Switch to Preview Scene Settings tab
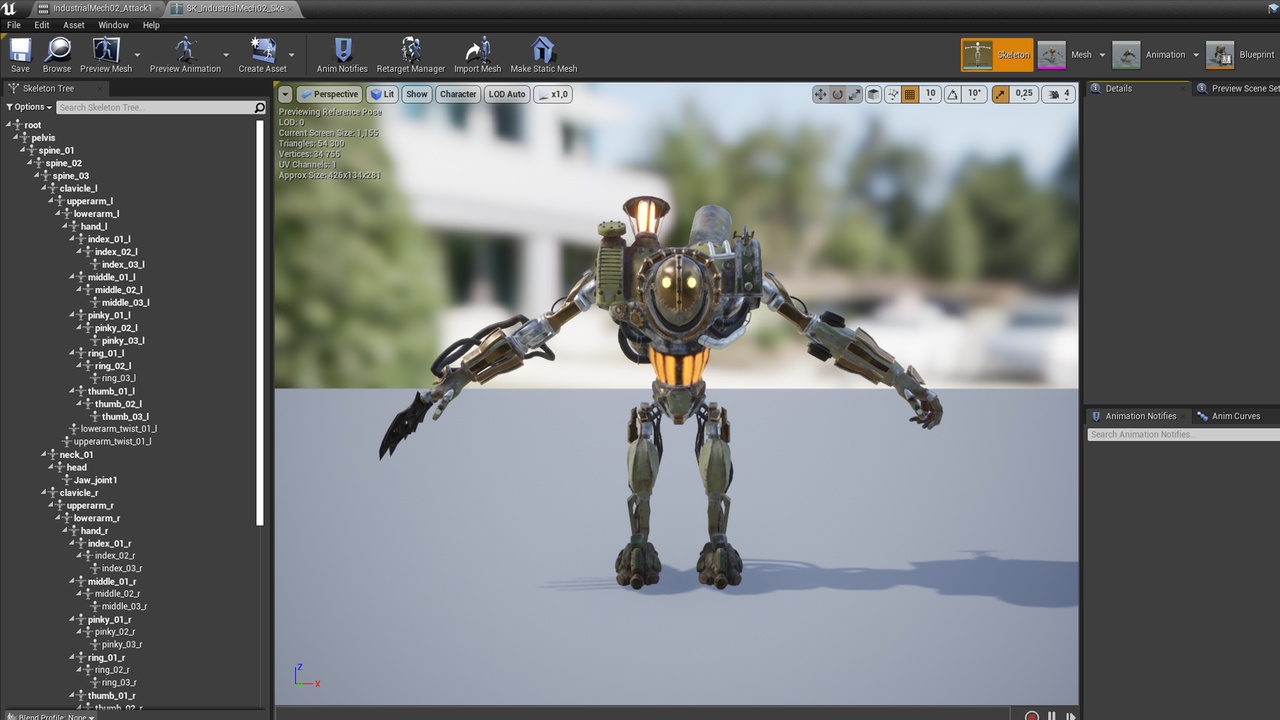1280x720 pixels. coord(1238,88)
